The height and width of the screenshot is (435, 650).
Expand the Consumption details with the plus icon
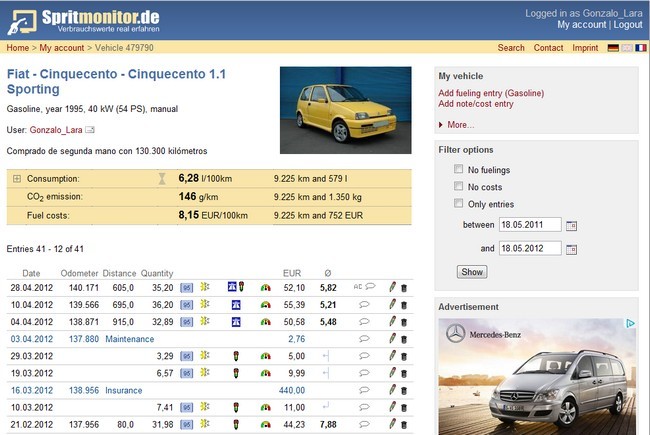[16, 178]
